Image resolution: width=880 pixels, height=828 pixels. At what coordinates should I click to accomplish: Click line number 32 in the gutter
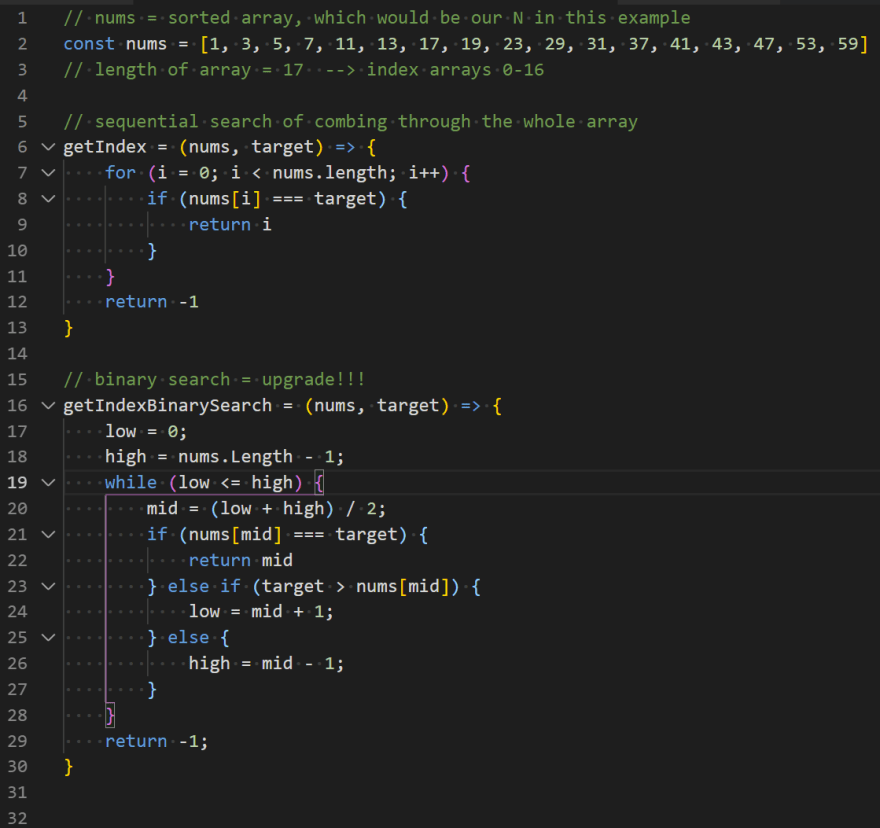click(17, 818)
